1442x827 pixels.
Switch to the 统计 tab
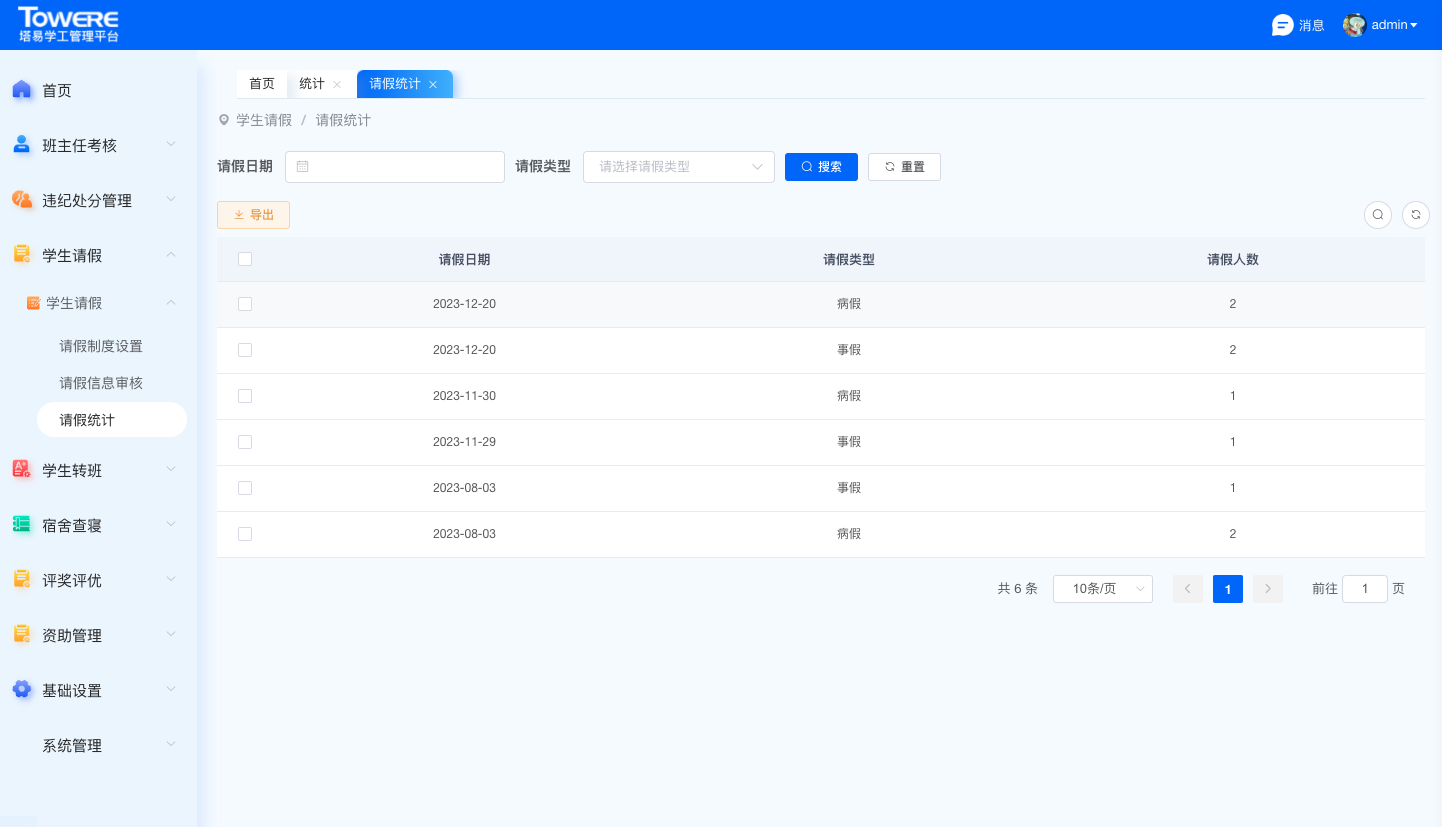[x=312, y=84]
